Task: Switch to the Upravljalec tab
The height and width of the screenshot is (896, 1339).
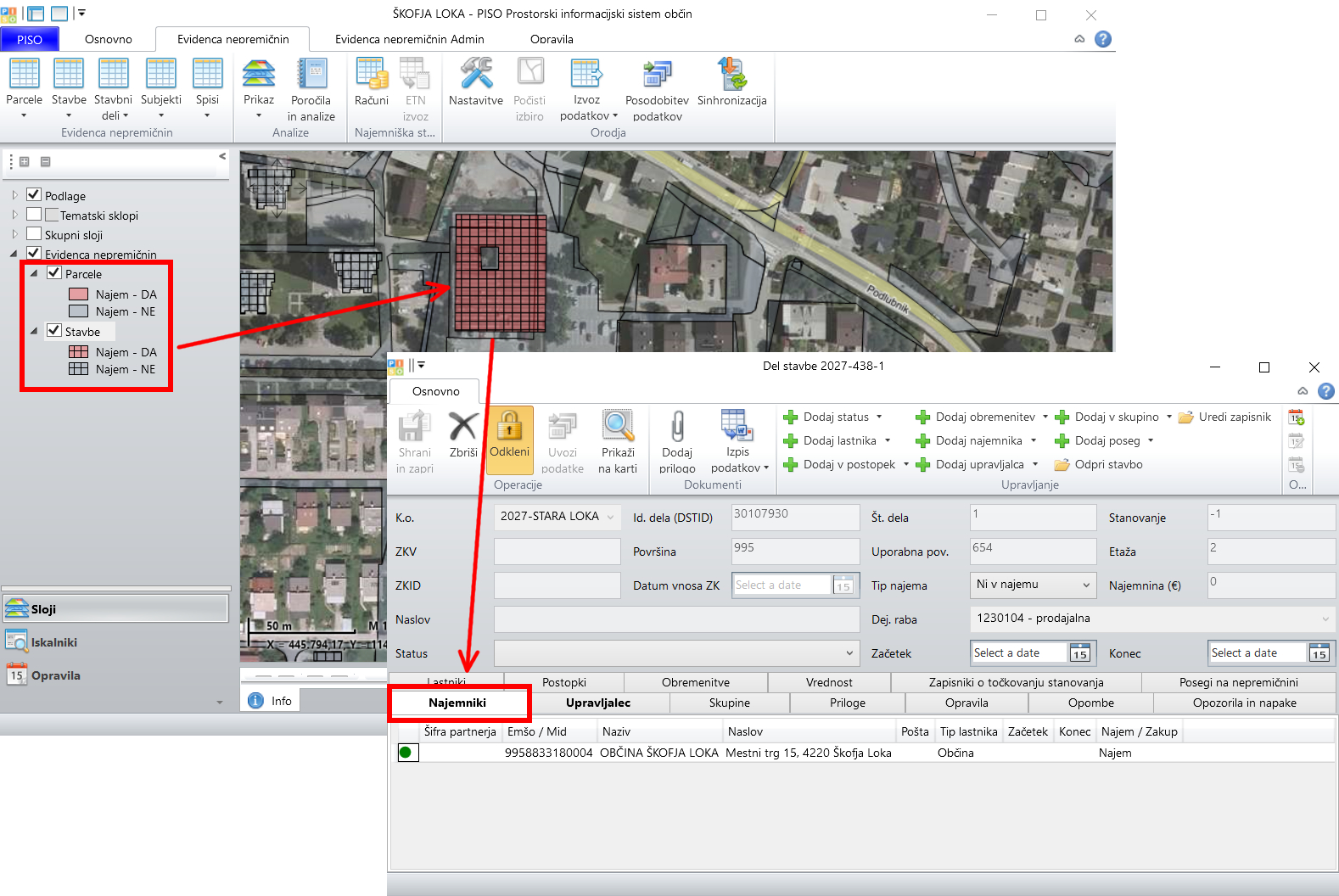Action: pyautogui.click(x=598, y=703)
